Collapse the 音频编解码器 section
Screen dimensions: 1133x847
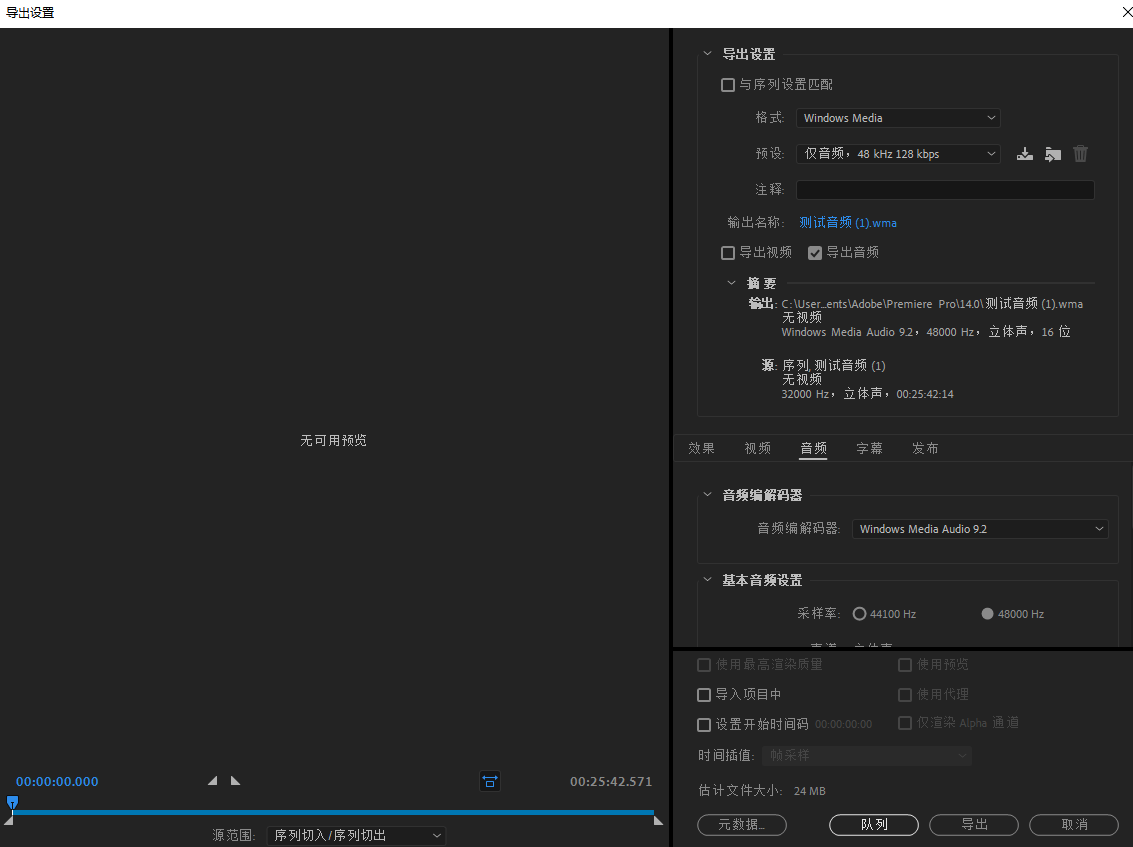(707, 494)
